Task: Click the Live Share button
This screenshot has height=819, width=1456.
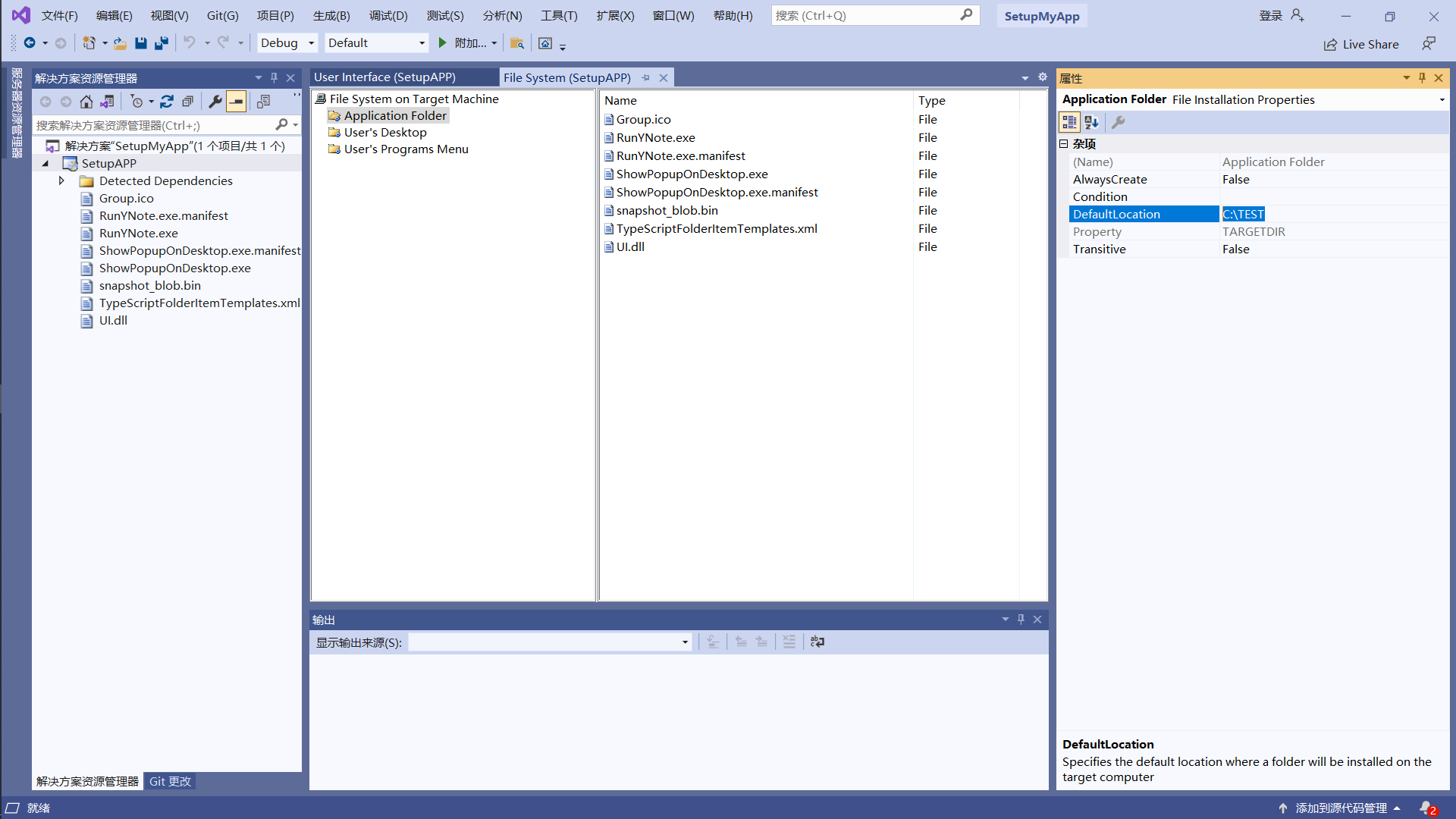Action: click(1361, 44)
